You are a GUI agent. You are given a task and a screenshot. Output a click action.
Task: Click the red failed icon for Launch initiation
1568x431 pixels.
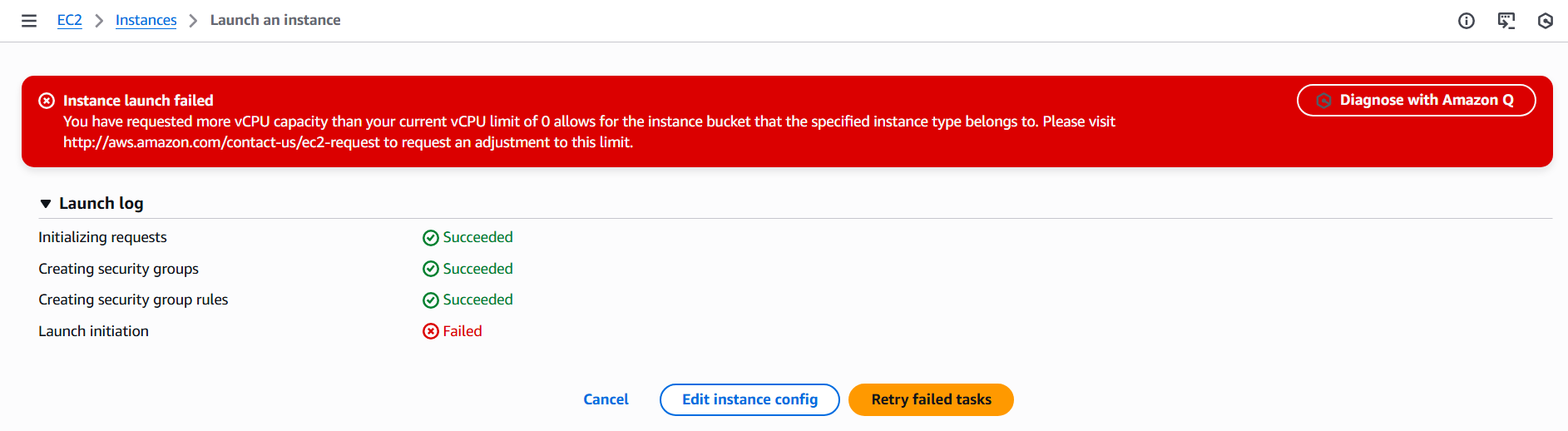(431, 331)
